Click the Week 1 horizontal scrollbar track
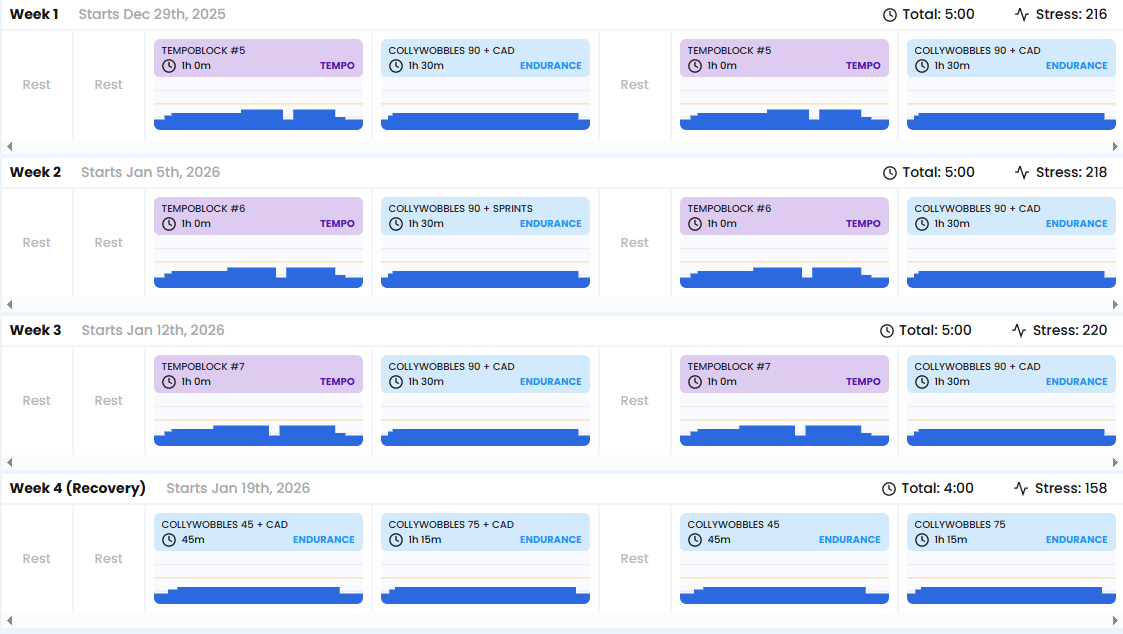 coord(560,146)
